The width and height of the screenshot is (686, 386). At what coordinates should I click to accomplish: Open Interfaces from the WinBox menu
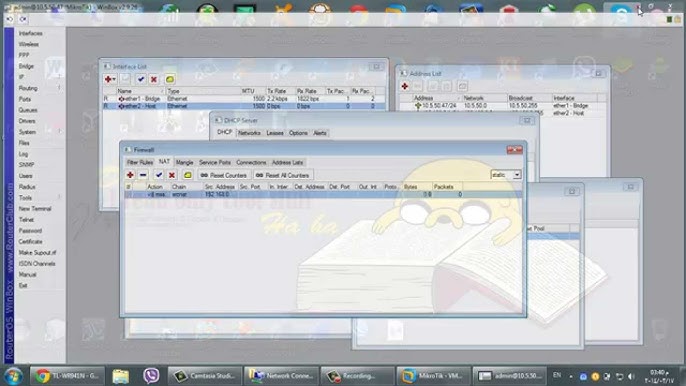[31, 33]
